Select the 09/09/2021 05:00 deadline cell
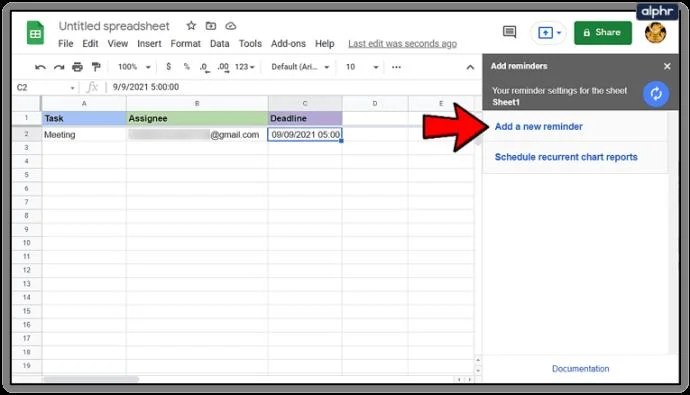The height and width of the screenshot is (395, 690). click(x=305, y=135)
